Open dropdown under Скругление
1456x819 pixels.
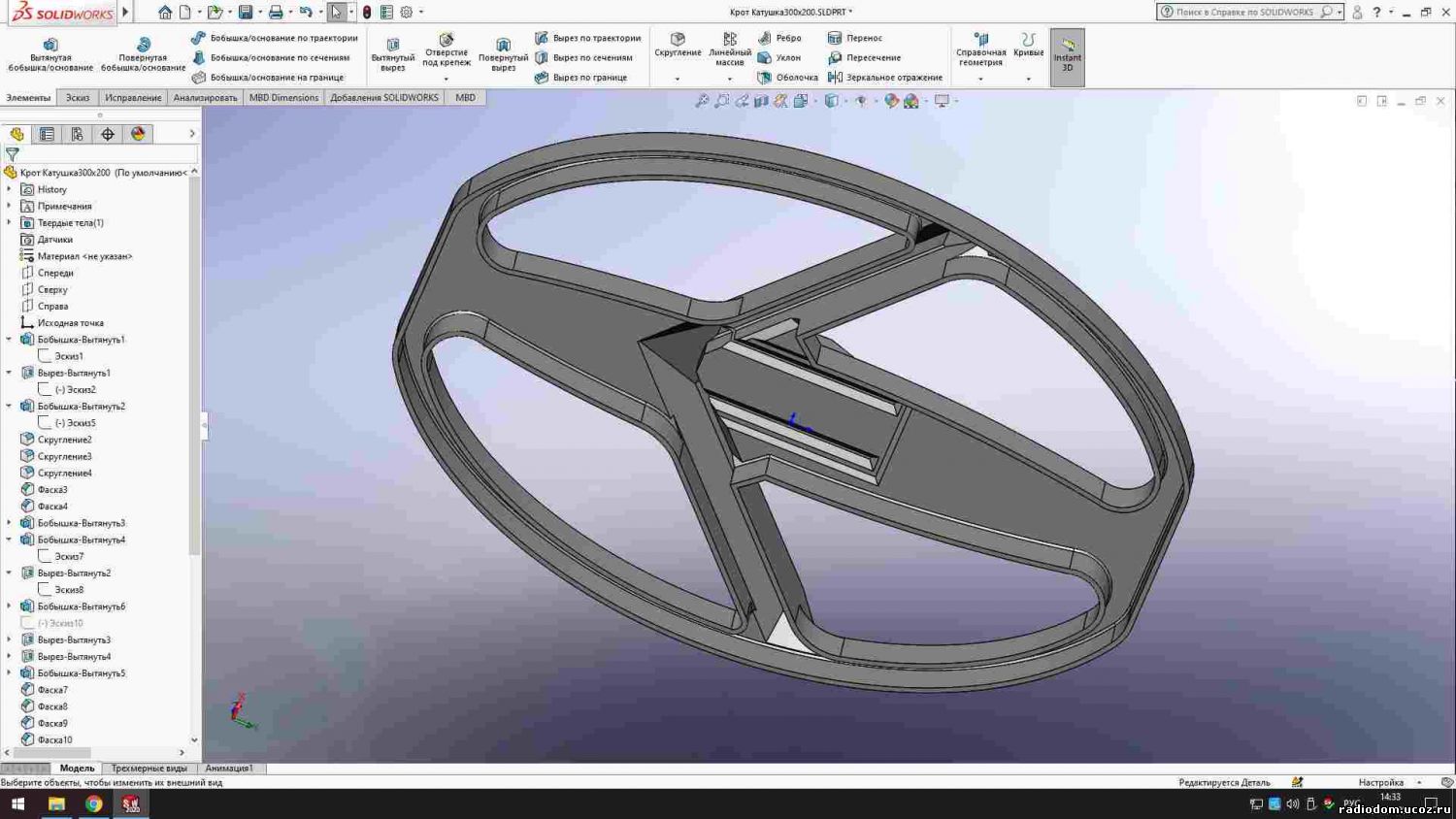[x=678, y=79]
